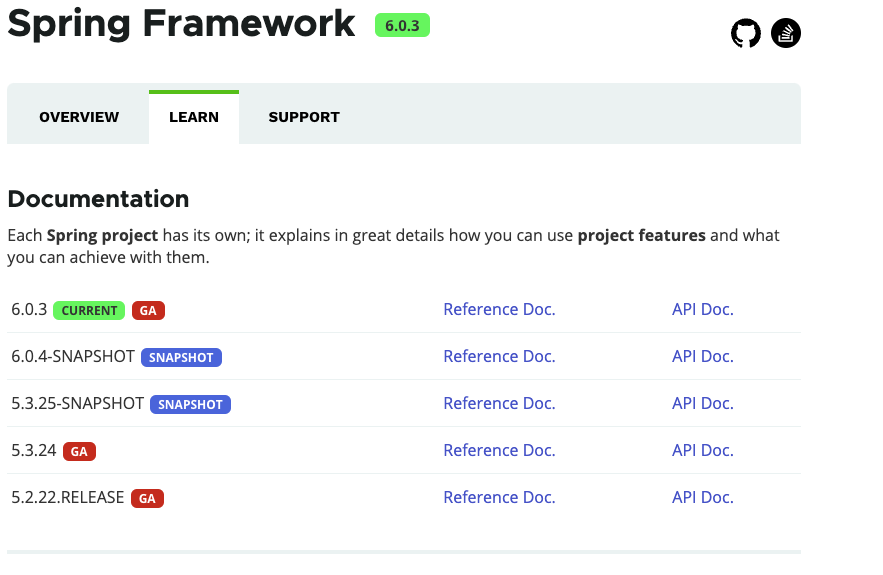The width and height of the screenshot is (883, 575).
Task: Click the bold "project features" text
Action: [641, 235]
